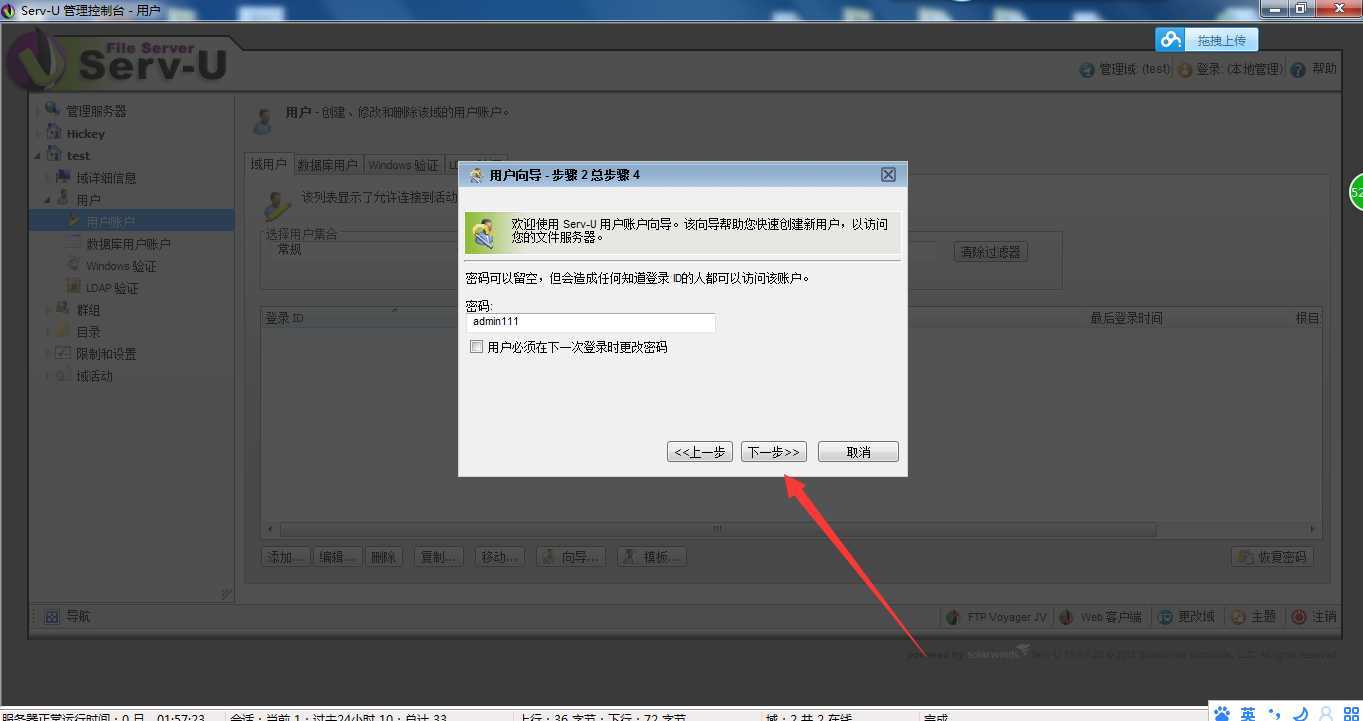Click the Windows 验证 tree icon
This screenshot has width=1363, height=721.
pyautogui.click(x=74, y=264)
